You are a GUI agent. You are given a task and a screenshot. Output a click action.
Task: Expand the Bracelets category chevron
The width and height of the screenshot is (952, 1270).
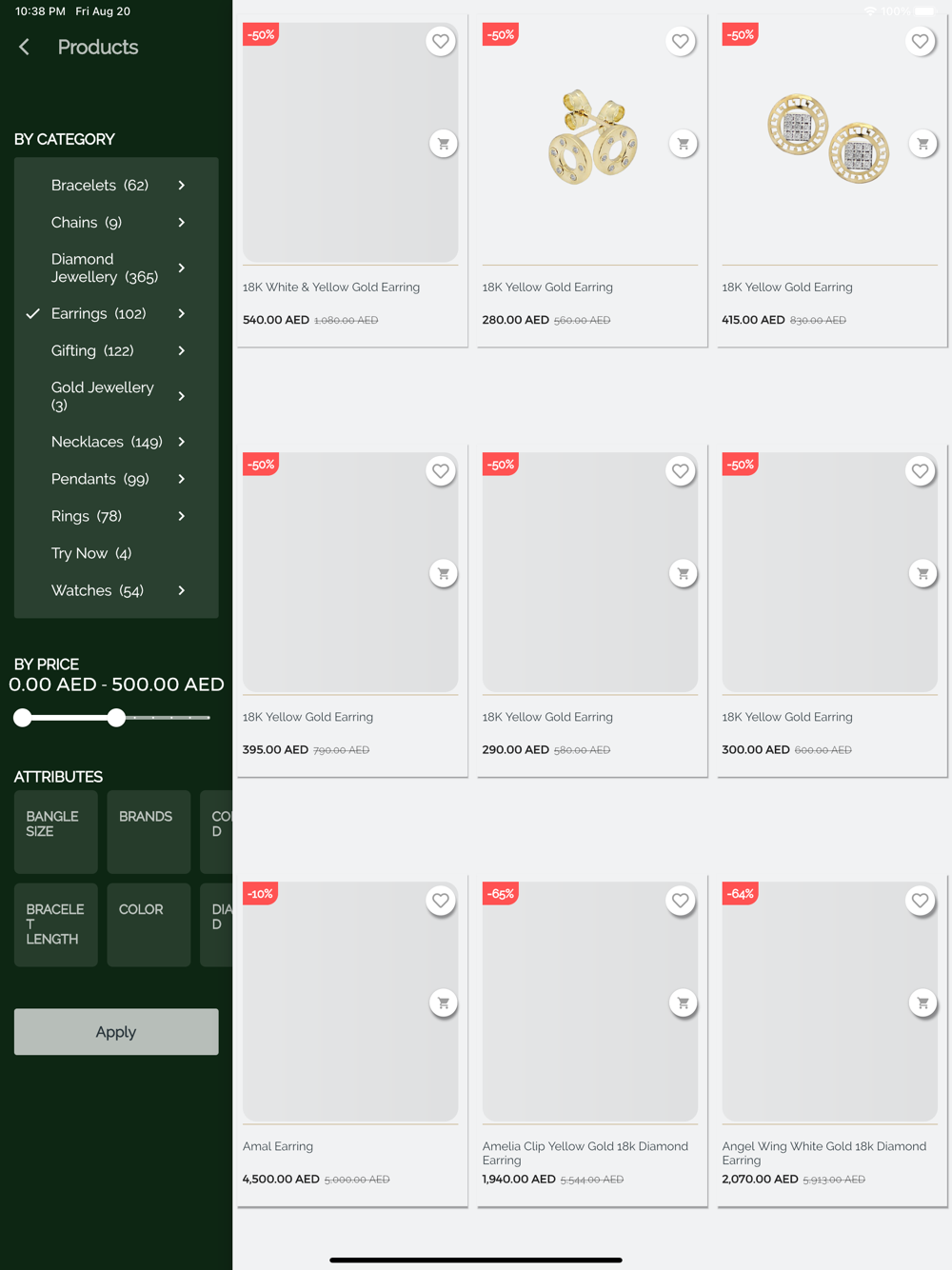click(182, 185)
